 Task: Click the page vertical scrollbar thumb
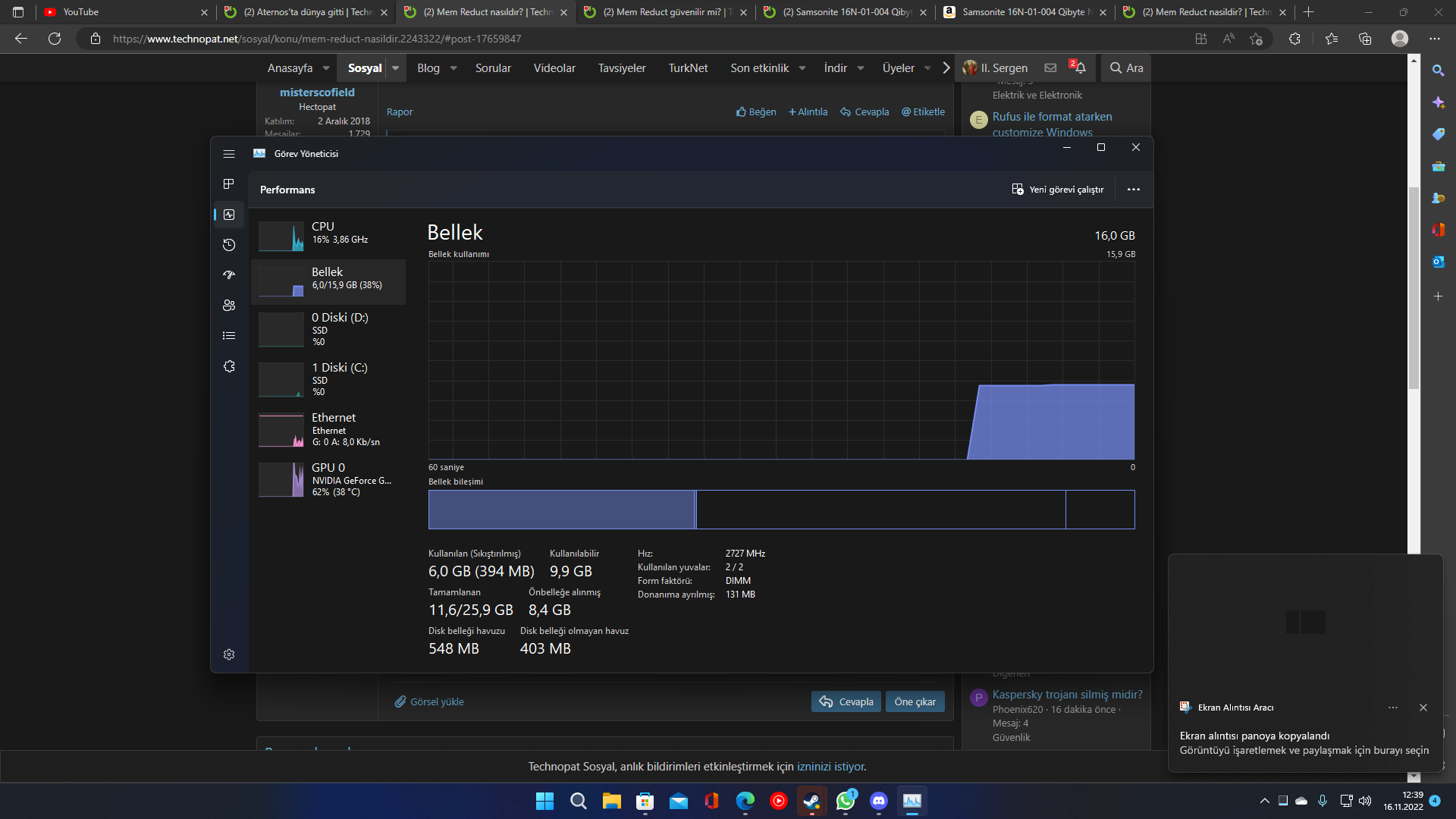pos(1414,288)
